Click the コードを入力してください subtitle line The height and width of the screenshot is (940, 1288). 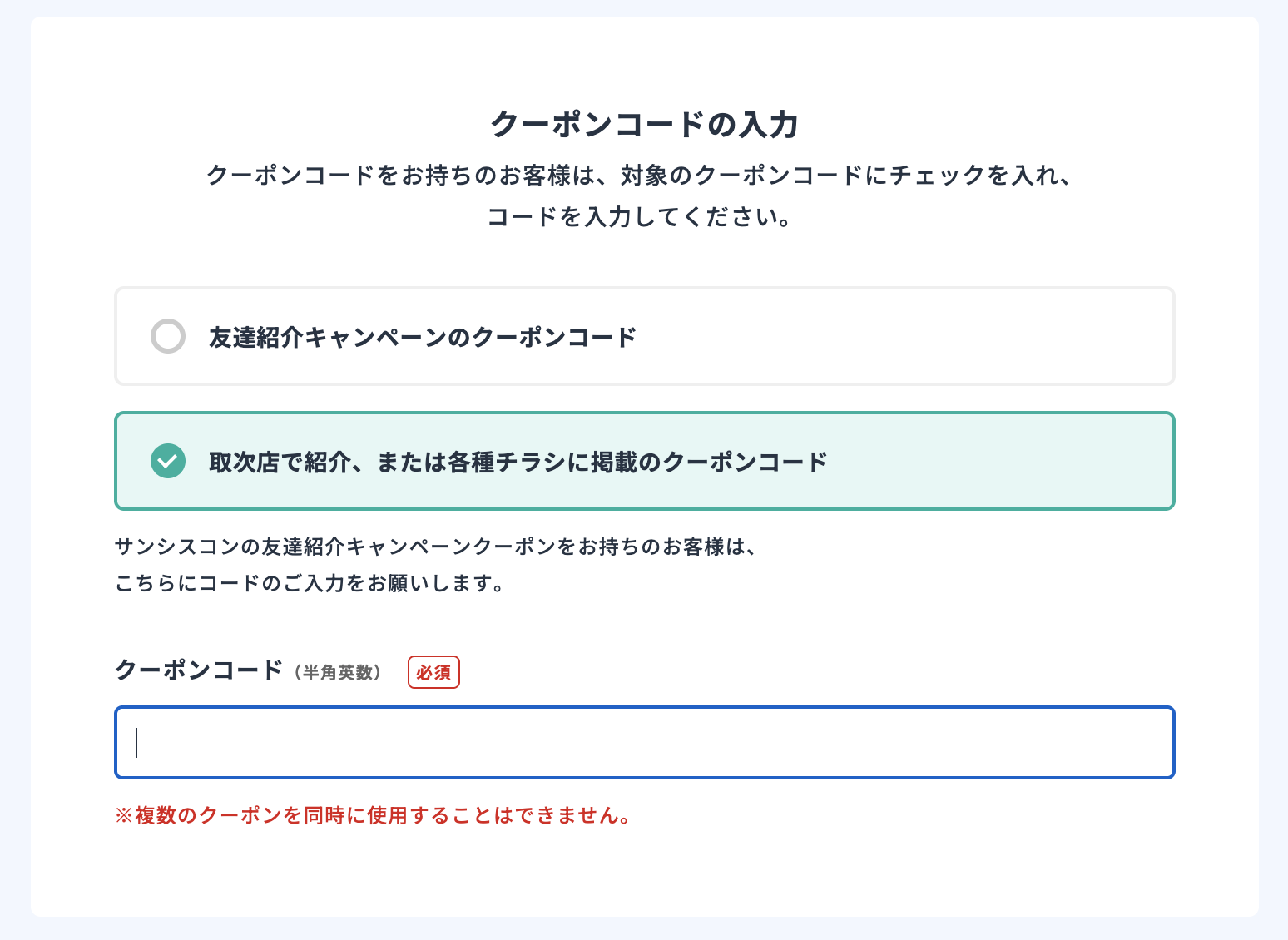(639, 217)
